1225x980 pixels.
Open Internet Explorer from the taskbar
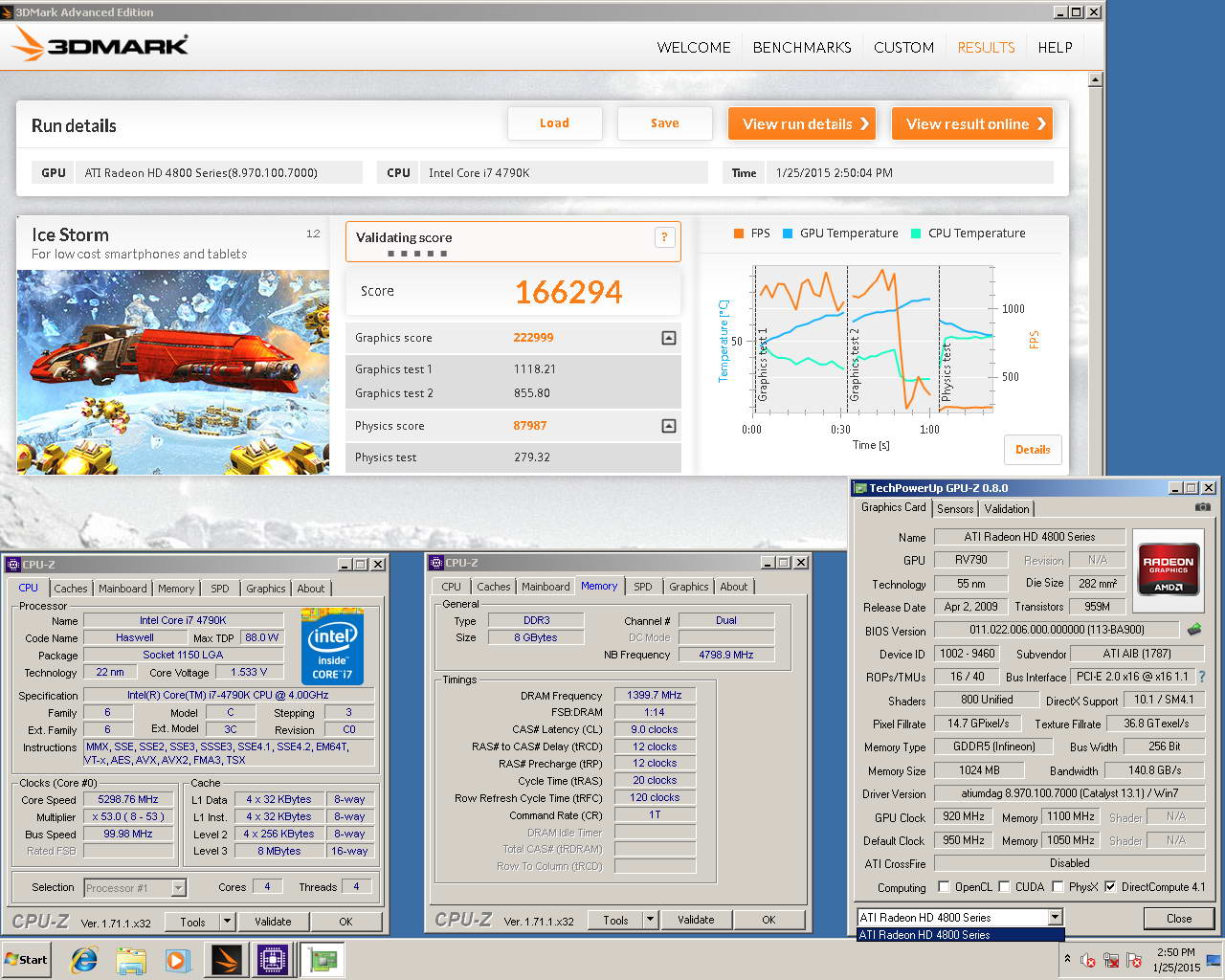84,959
